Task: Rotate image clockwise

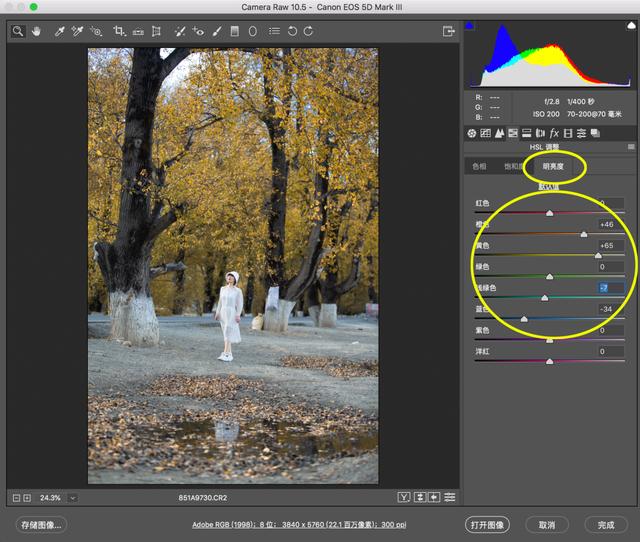Action: 308,31
